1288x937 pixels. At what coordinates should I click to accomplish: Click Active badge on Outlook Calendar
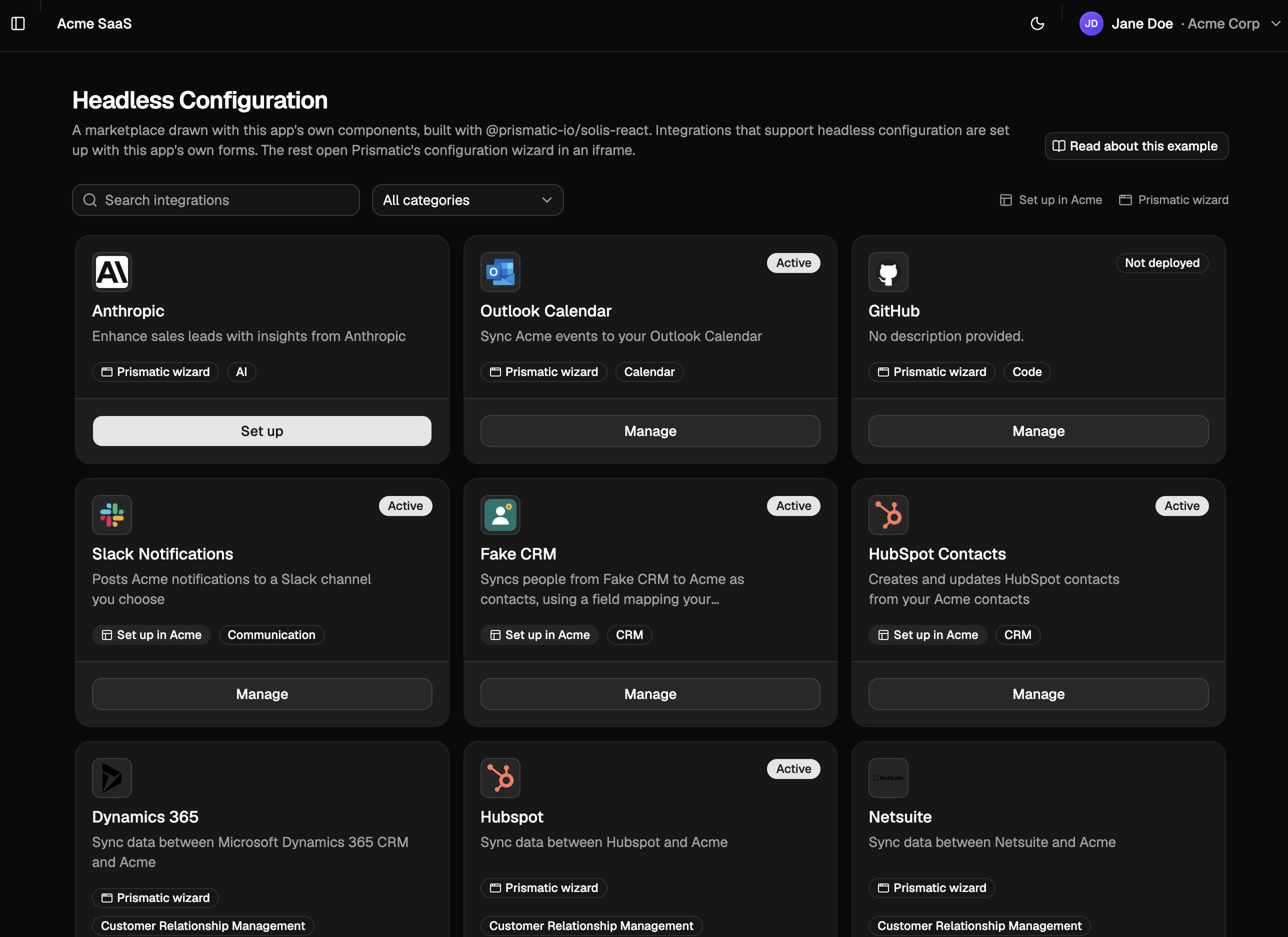tap(793, 263)
